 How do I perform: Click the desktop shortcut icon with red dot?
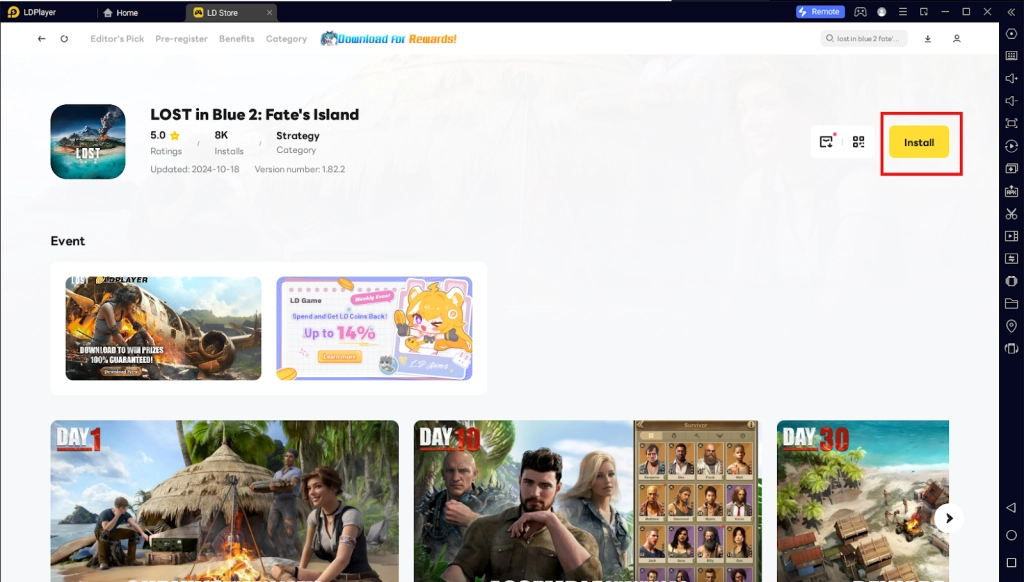coord(827,141)
